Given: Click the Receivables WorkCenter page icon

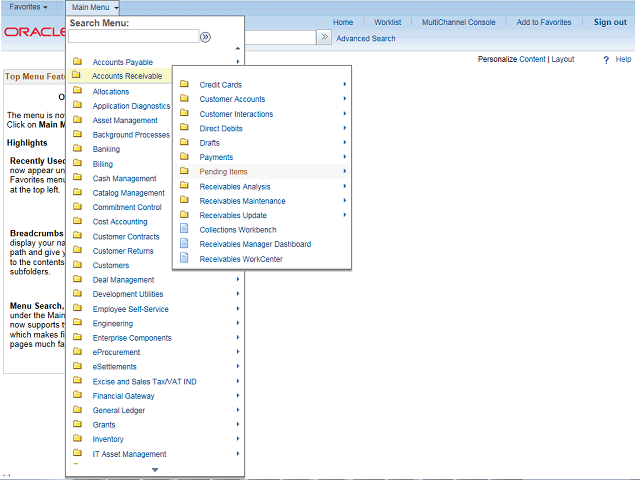Looking at the screenshot, I should pos(184,259).
